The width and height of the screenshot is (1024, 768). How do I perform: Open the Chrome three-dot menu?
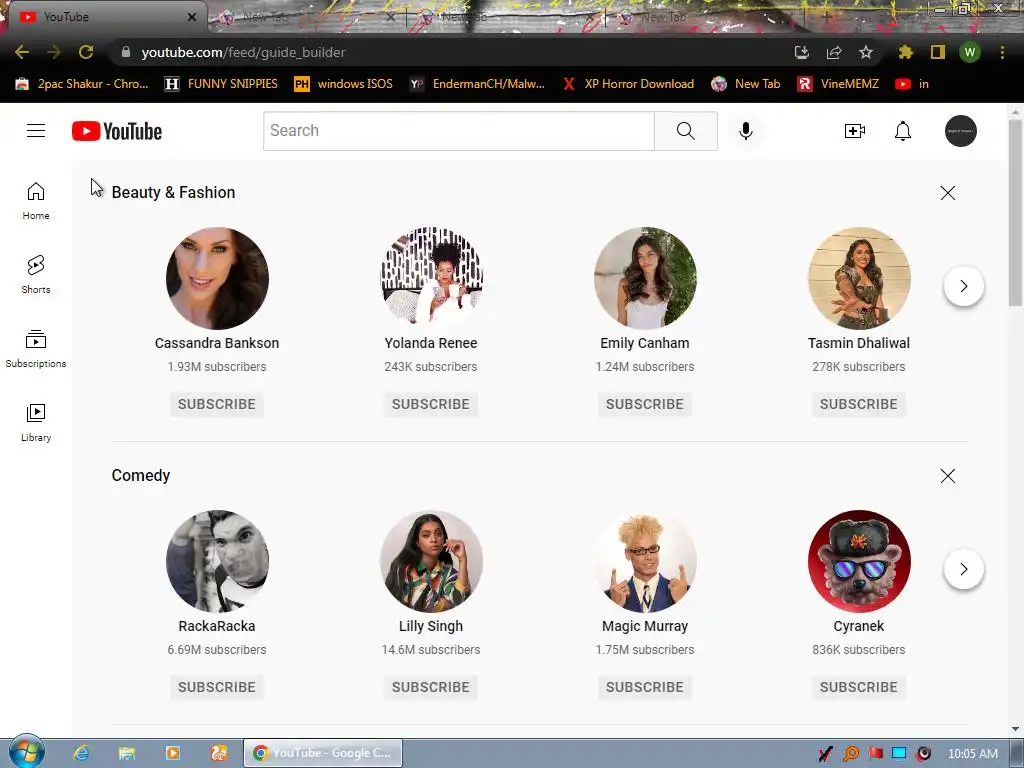point(1002,52)
